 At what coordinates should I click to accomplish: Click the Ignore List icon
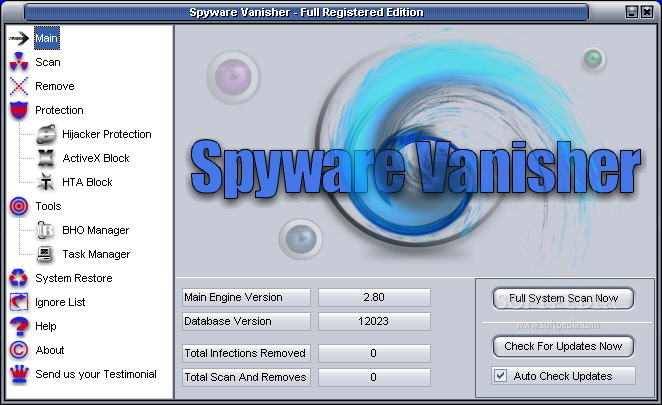point(19,302)
